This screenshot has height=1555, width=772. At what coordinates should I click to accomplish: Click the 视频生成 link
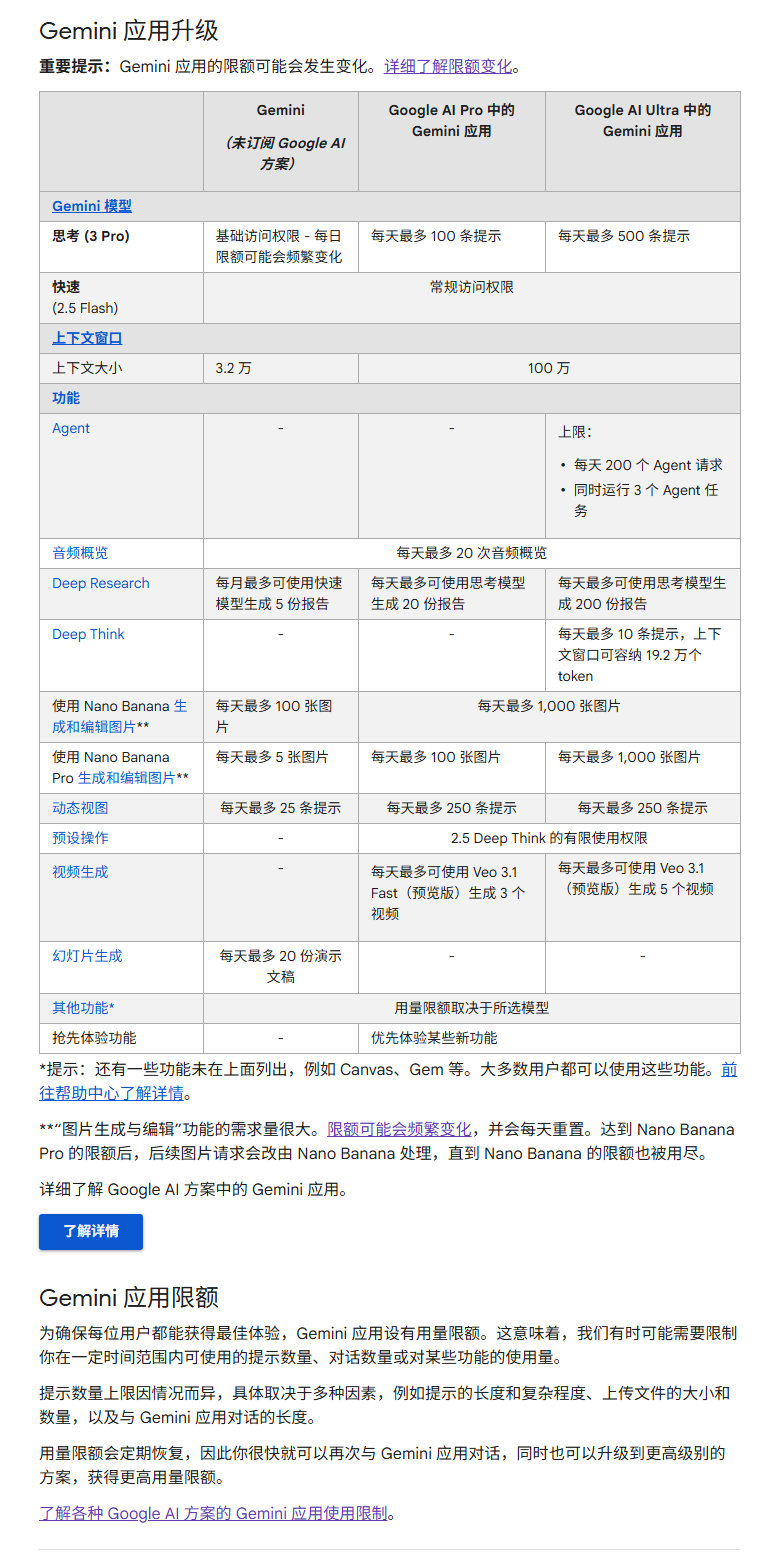tap(80, 872)
